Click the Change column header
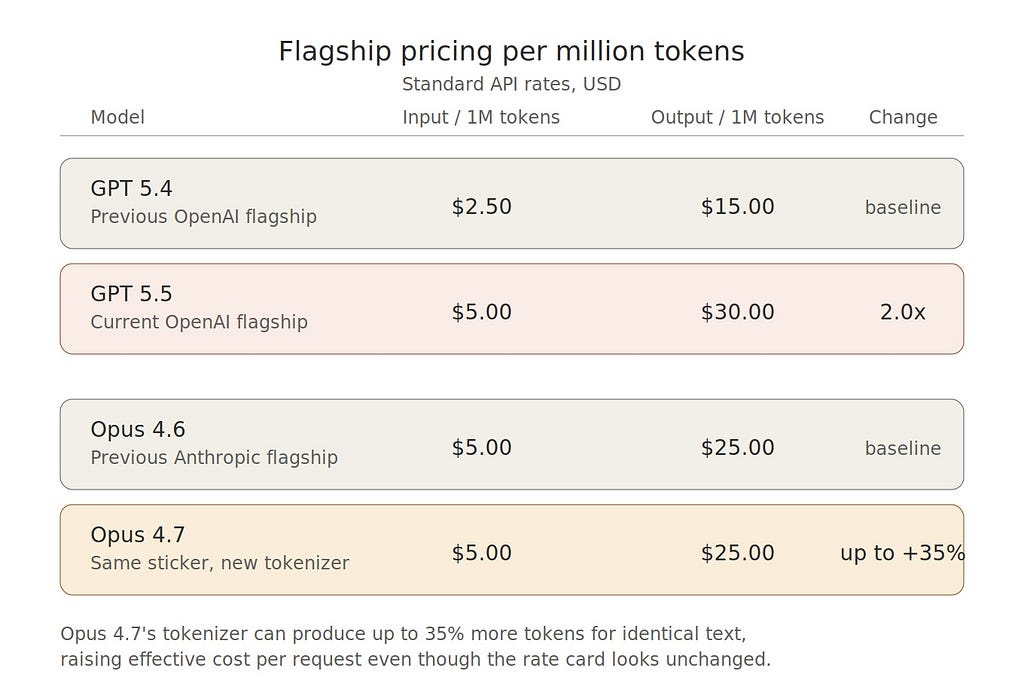Image resolution: width=1024 pixels, height=693 pixels. point(903,117)
